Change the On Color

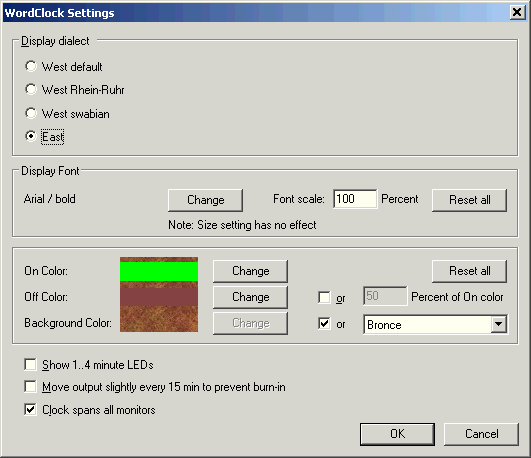[250, 271]
